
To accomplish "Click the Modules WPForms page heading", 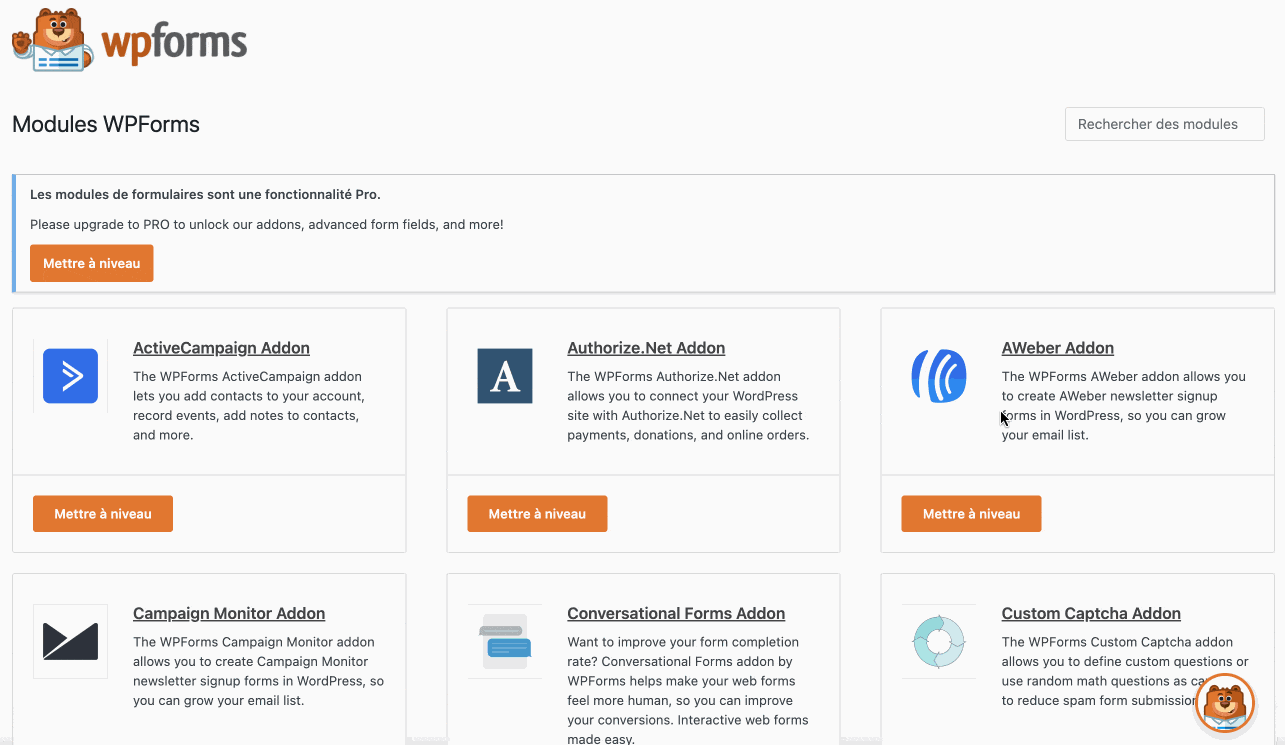I will pyautogui.click(x=106, y=124).
